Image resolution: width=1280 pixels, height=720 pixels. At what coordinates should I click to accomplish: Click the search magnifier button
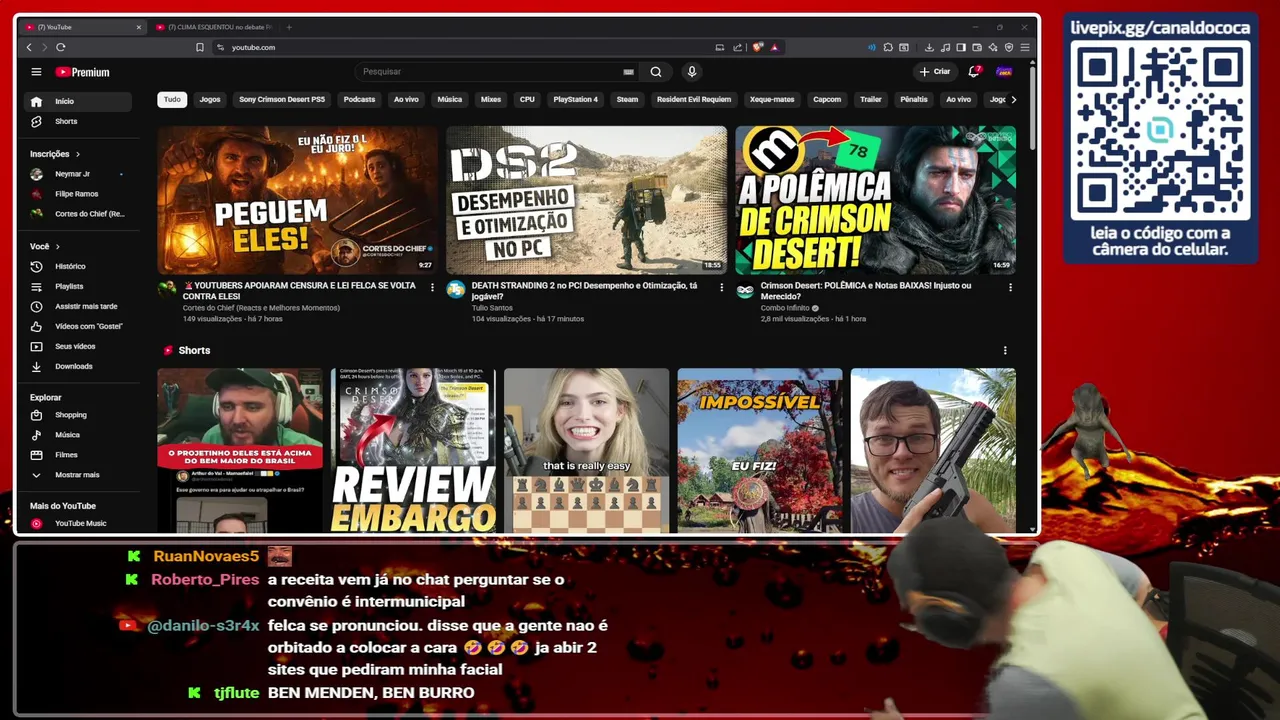pyautogui.click(x=656, y=72)
